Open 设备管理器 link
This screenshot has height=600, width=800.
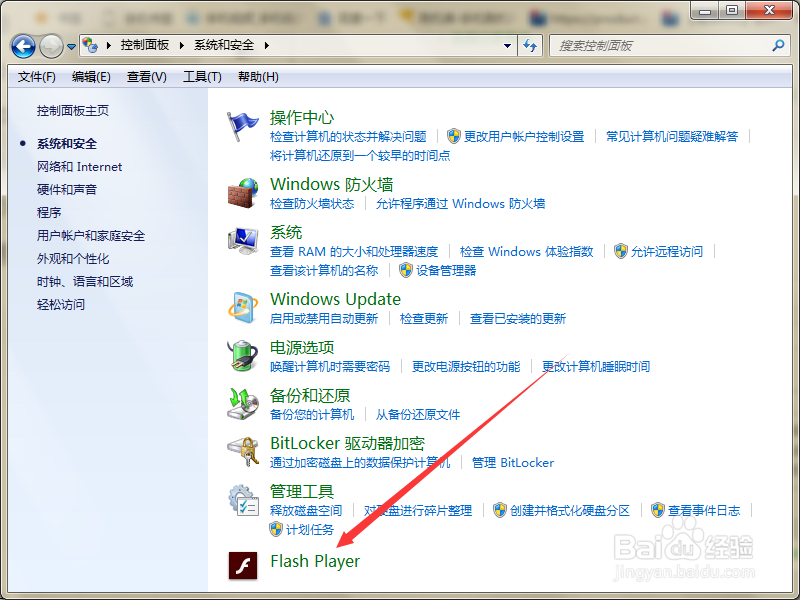coord(446,270)
